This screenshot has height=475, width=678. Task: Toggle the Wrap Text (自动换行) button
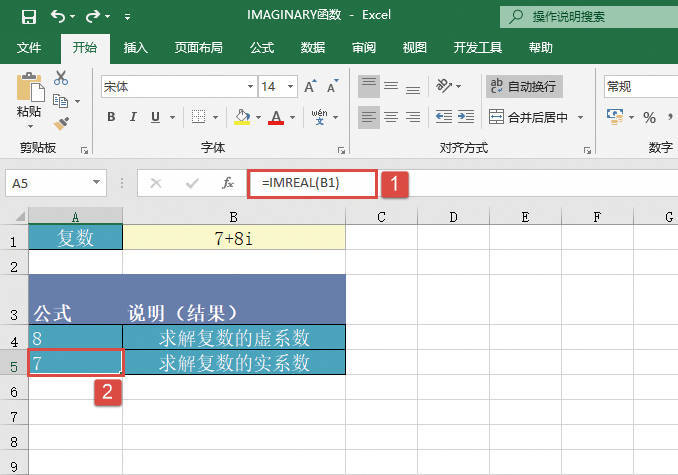(x=523, y=87)
